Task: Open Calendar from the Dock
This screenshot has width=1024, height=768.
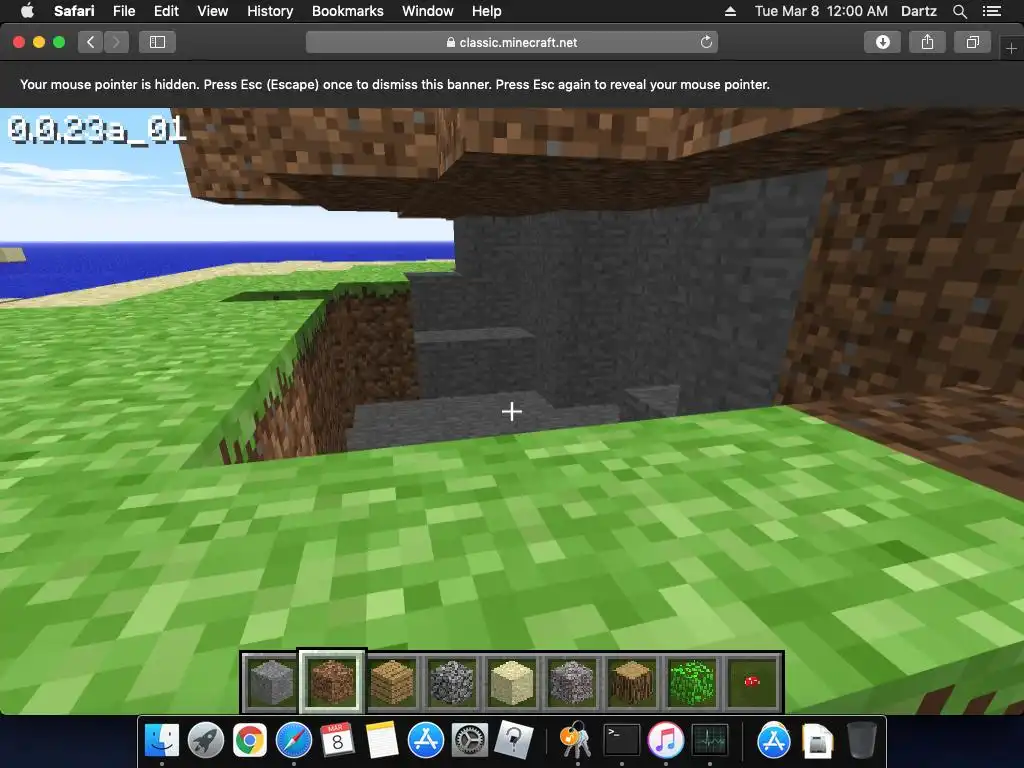Action: coord(338,741)
